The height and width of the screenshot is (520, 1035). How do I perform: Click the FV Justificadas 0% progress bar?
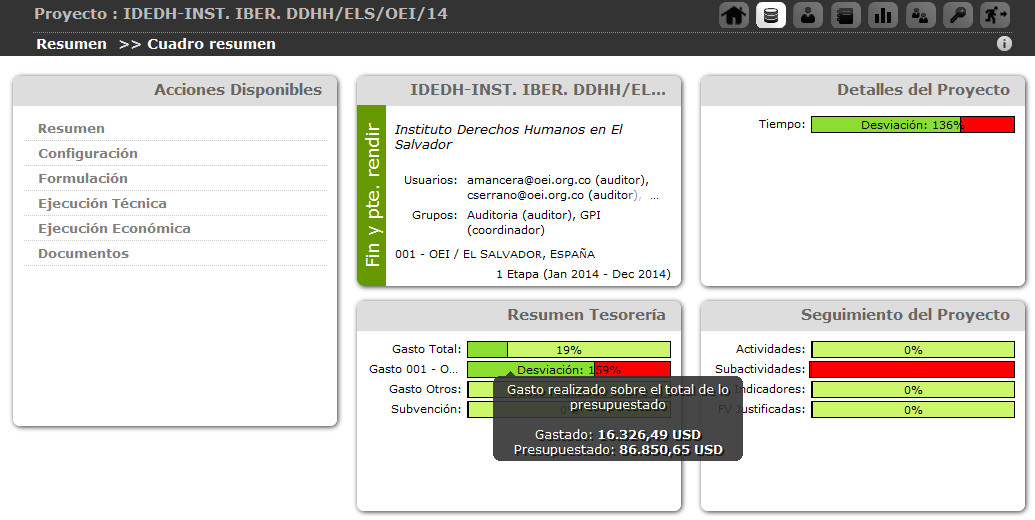pos(913,410)
